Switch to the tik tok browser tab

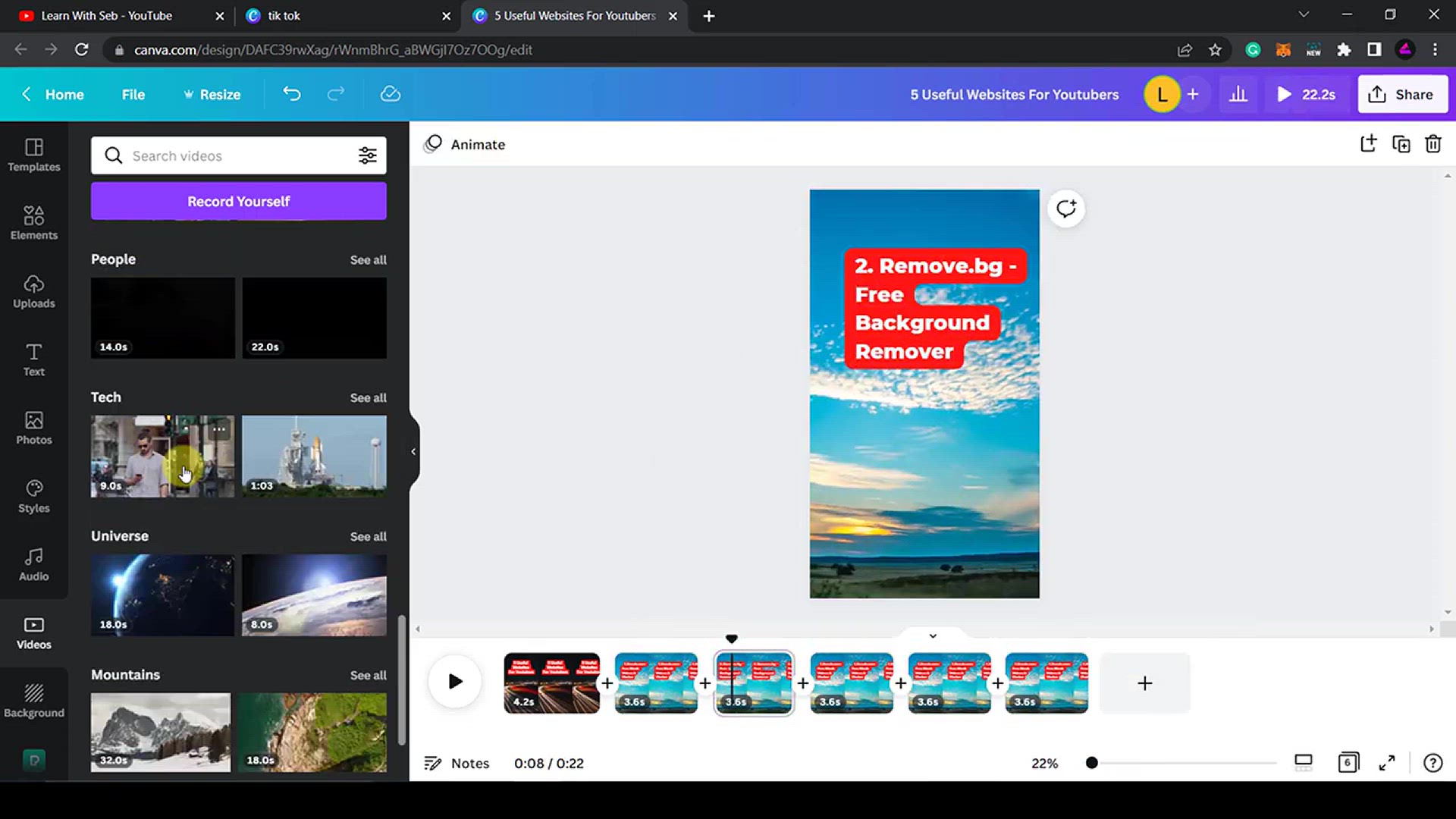click(x=347, y=16)
